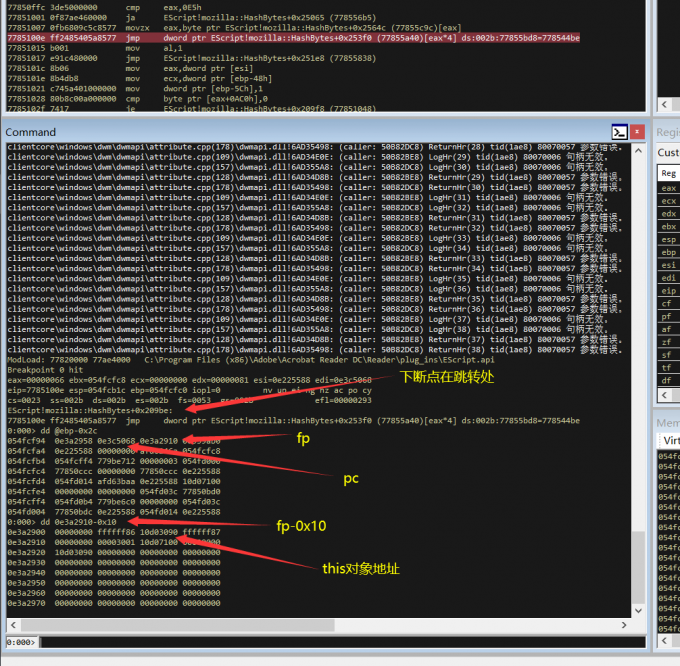This screenshot has height=666, width=680.
Task: Click the Command window scroll down arrow
Action: tap(638, 610)
